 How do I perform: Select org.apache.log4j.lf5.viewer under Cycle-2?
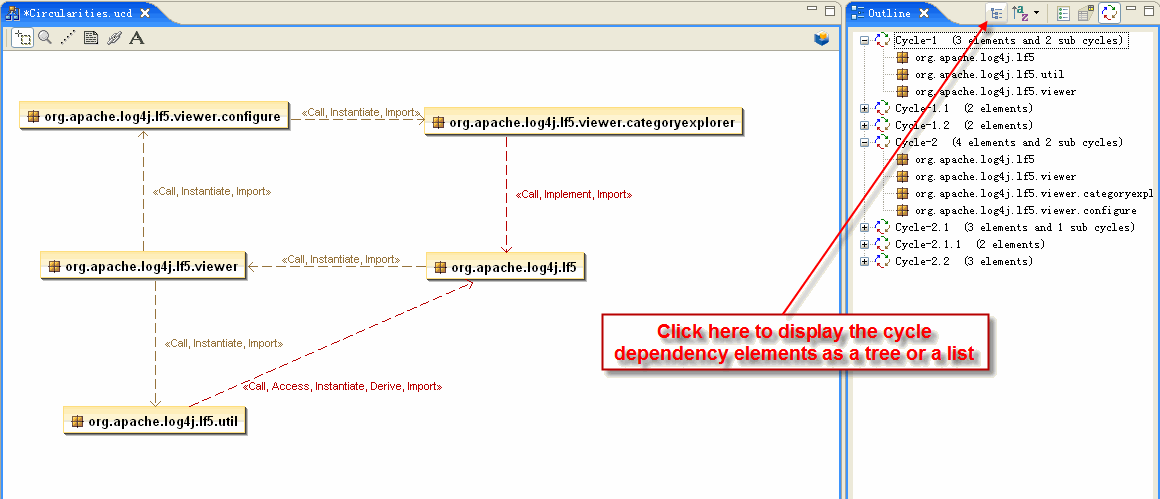995,177
